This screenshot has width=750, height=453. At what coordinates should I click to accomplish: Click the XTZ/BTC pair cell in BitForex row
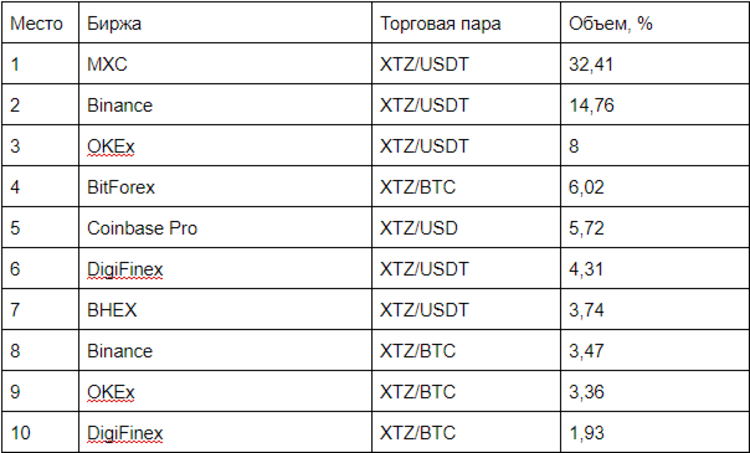[418, 187]
